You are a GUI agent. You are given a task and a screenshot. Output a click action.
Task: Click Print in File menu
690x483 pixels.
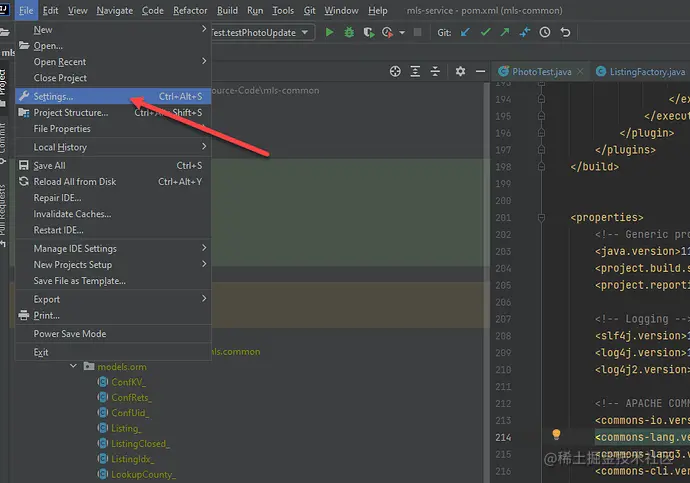[x=114, y=315]
